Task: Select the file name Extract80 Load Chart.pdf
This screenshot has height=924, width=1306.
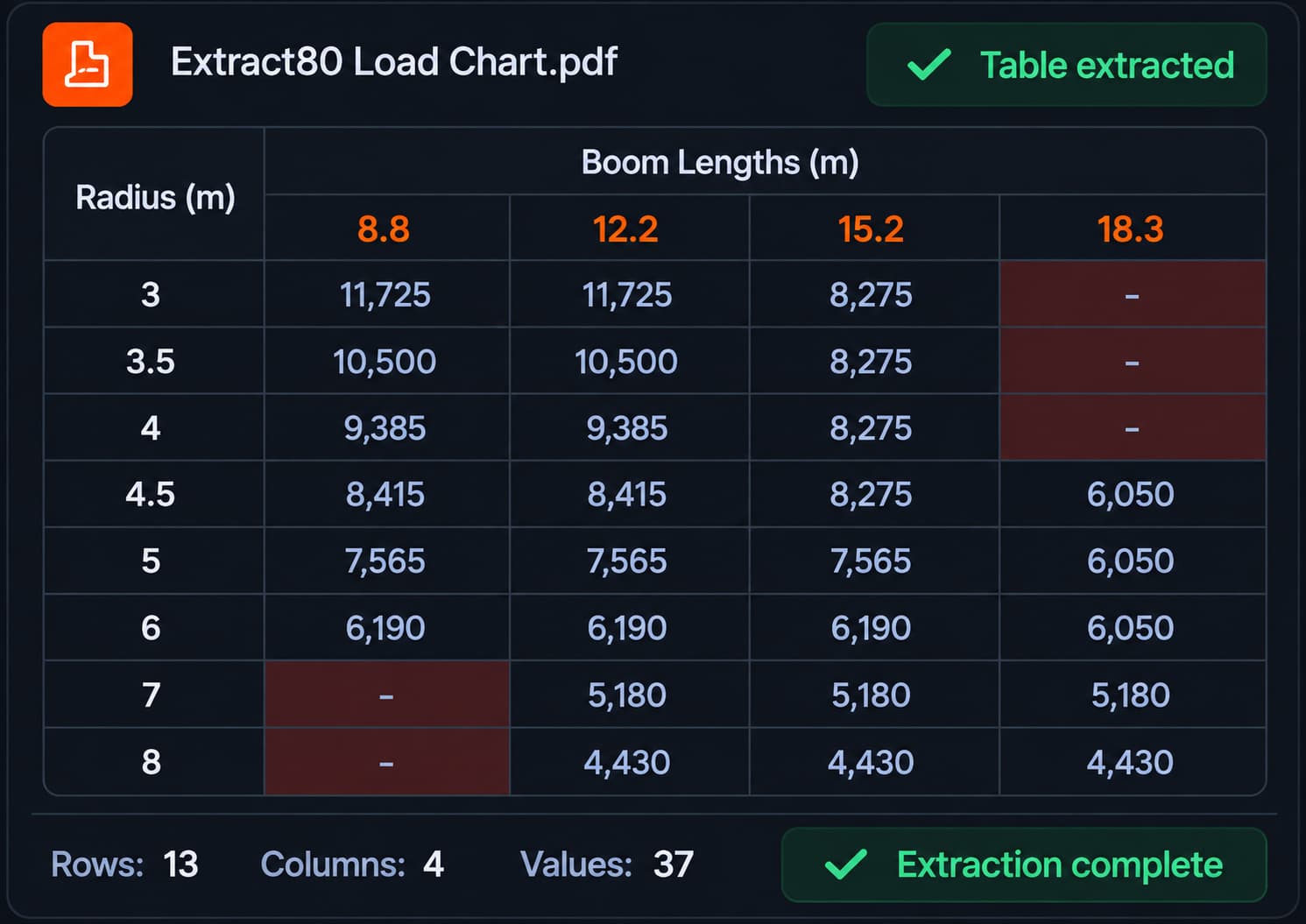Action: coord(394,62)
